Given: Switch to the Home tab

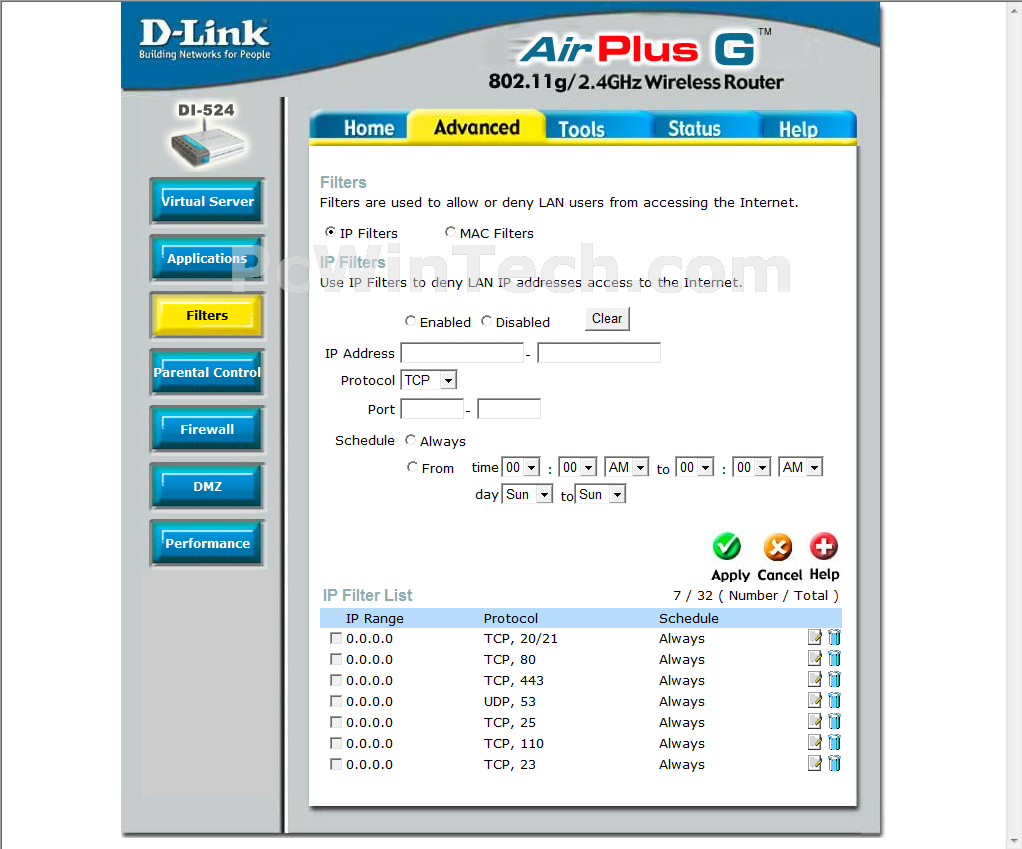Looking at the screenshot, I should pos(368,128).
